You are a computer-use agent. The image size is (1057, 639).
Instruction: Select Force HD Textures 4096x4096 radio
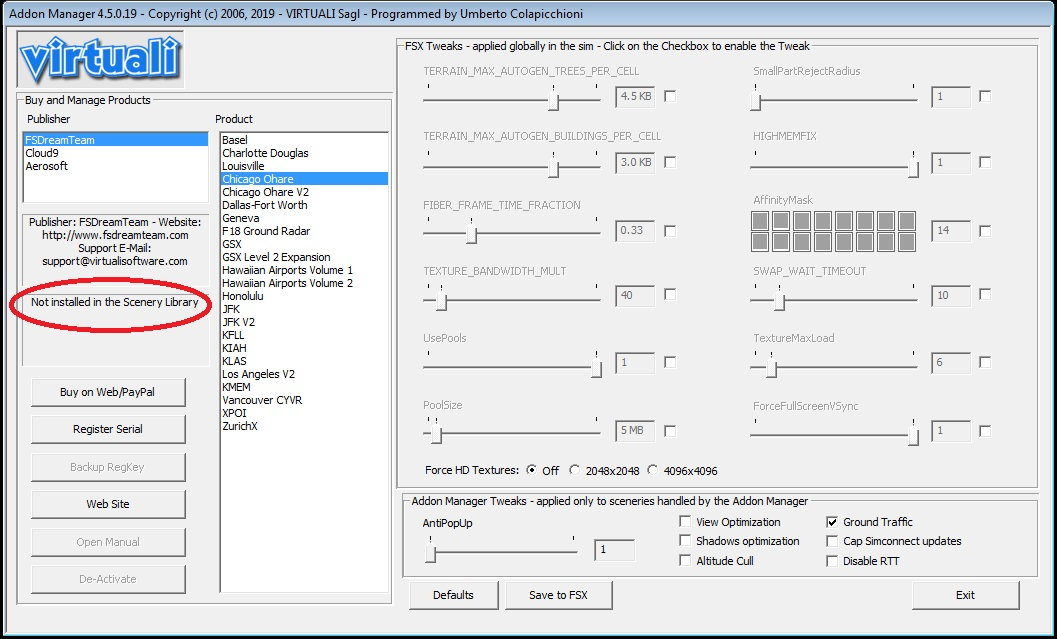click(x=654, y=470)
